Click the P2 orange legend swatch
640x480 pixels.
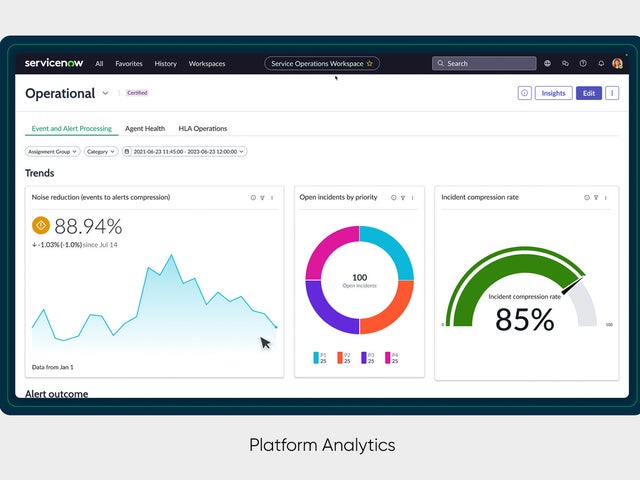tap(340, 358)
